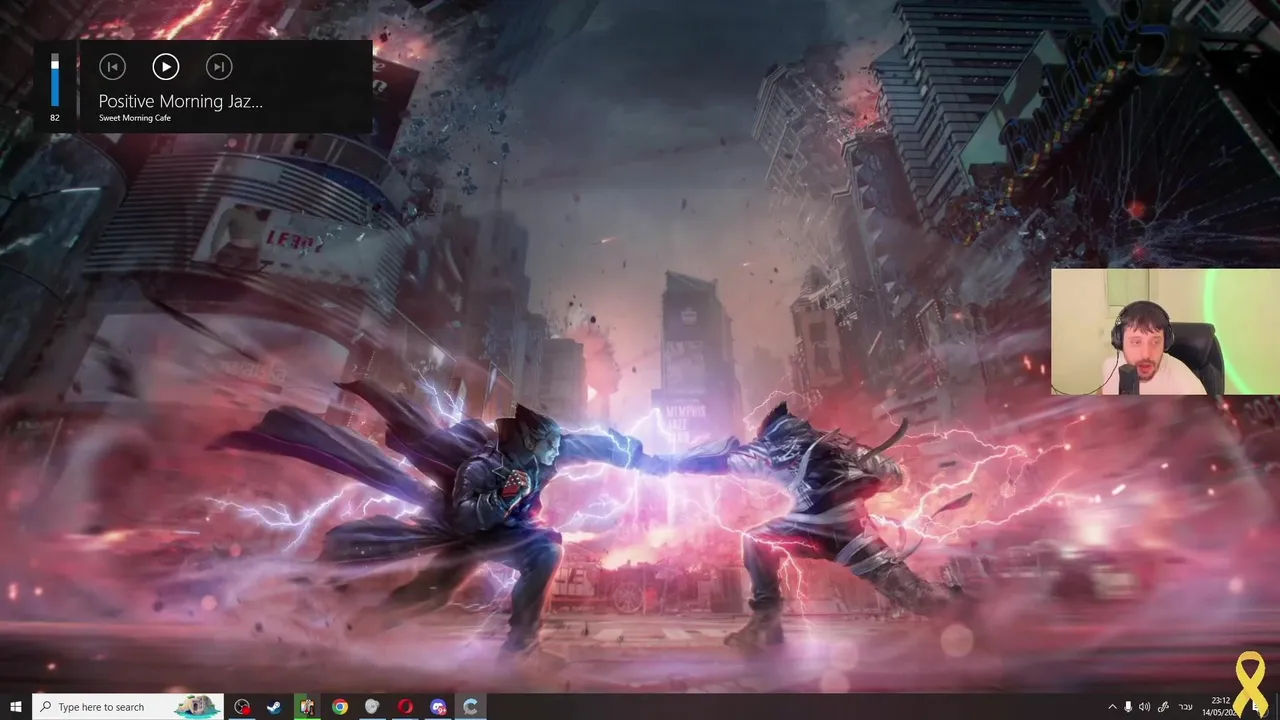This screenshot has height=720, width=1280.
Task: Play the Positive Morning Jazz track
Action: [x=166, y=67]
